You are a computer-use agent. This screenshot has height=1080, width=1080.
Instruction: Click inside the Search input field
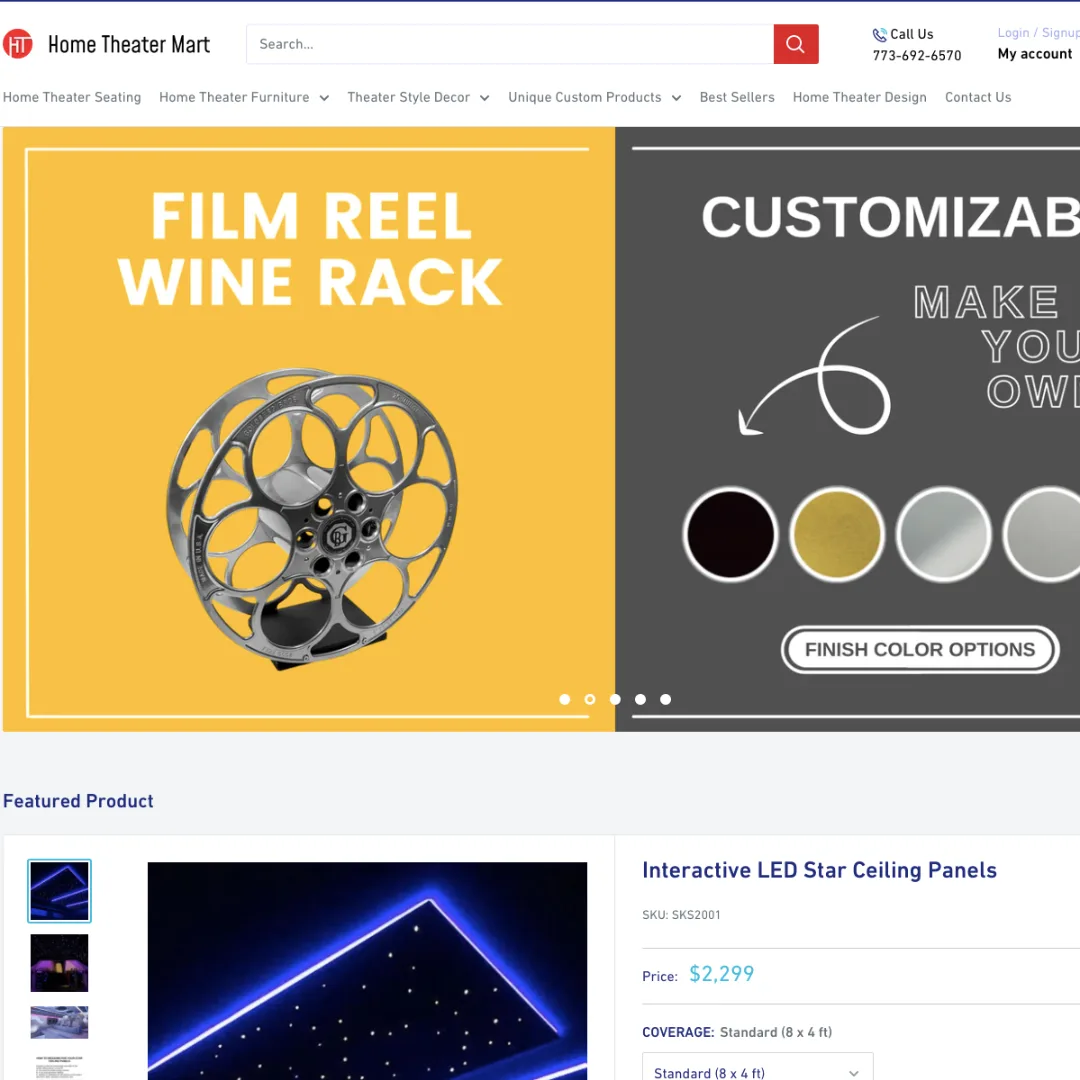pyautogui.click(x=510, y=44)
